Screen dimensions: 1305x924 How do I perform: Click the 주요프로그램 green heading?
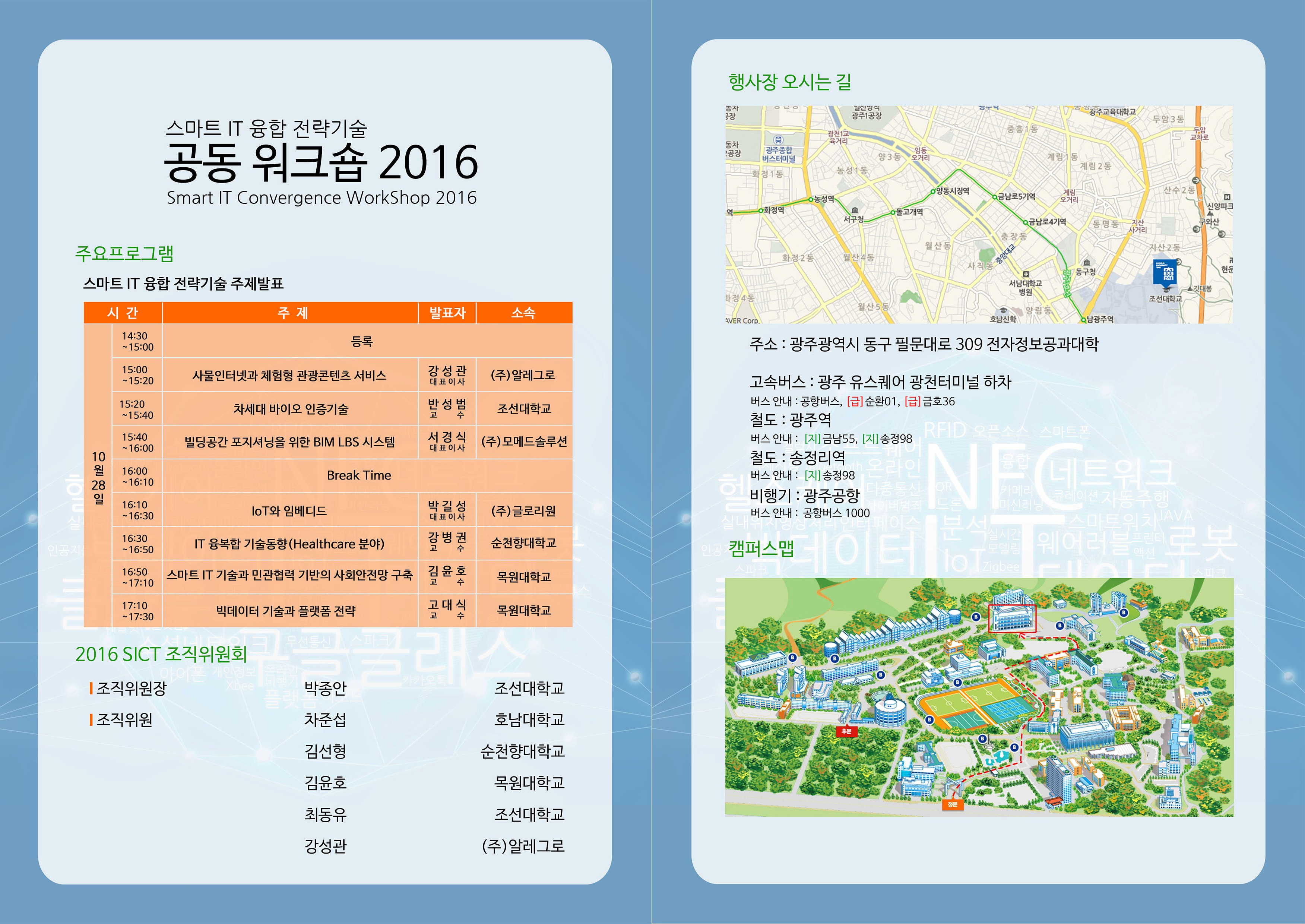124,253
